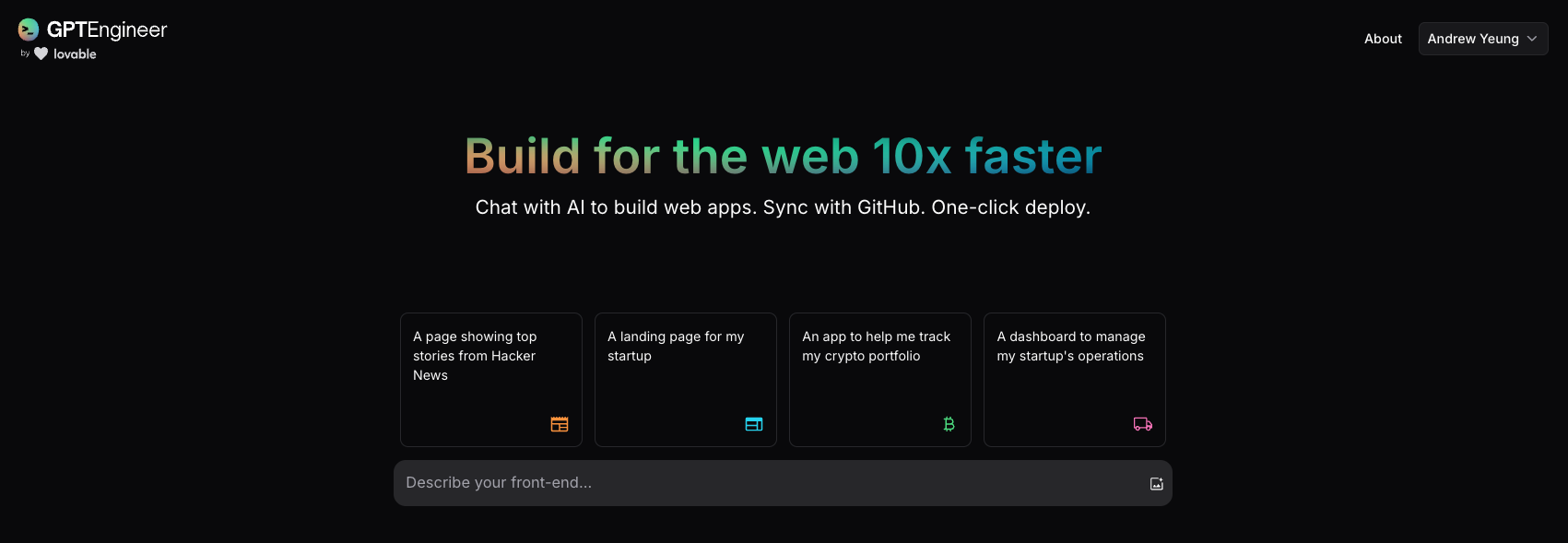
Task: Click the image upload icon in prompt box
Action: 1156,484
